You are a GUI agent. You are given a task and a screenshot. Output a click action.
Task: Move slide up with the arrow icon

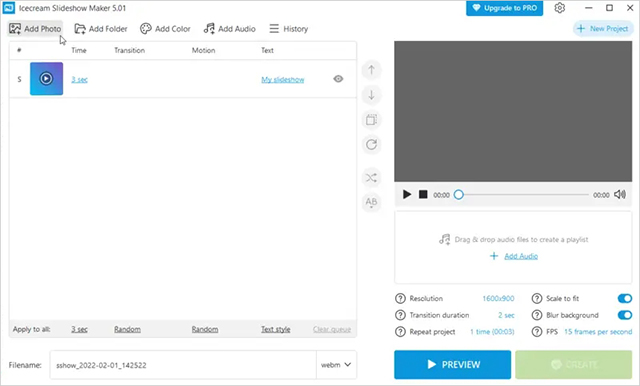click(371, 70)
